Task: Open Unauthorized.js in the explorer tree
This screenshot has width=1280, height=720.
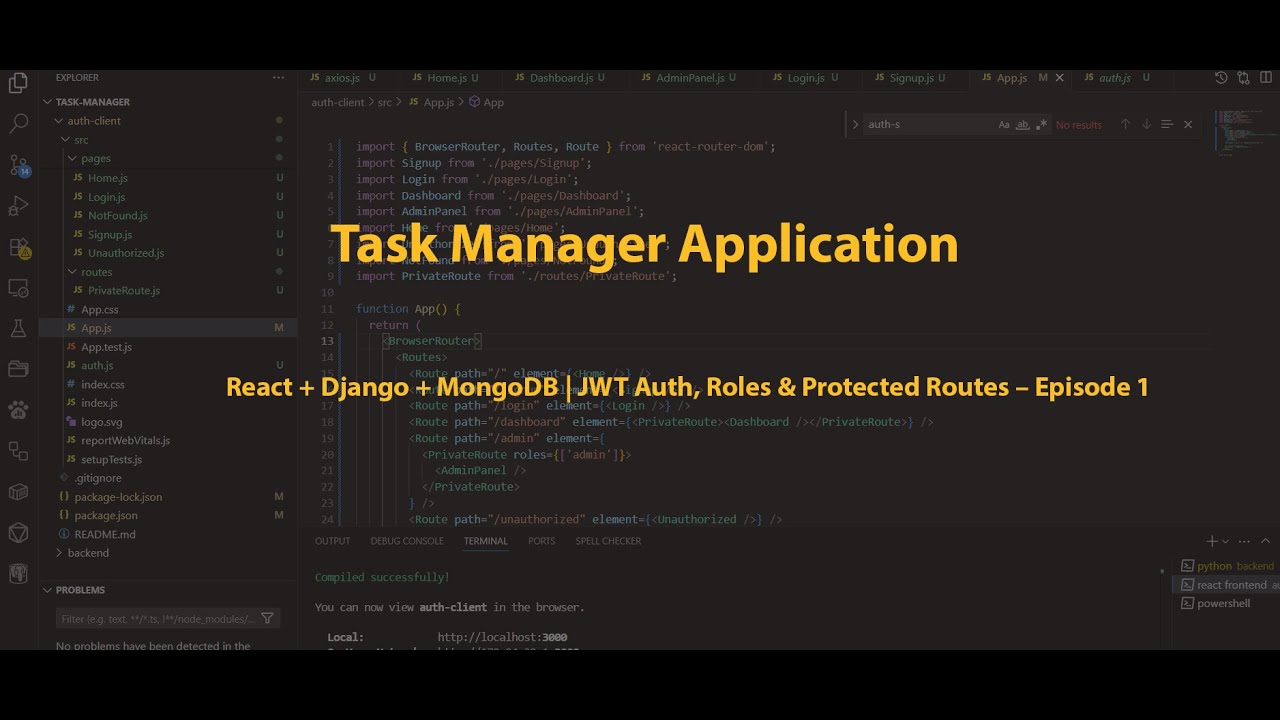Action: pos(126,253)
